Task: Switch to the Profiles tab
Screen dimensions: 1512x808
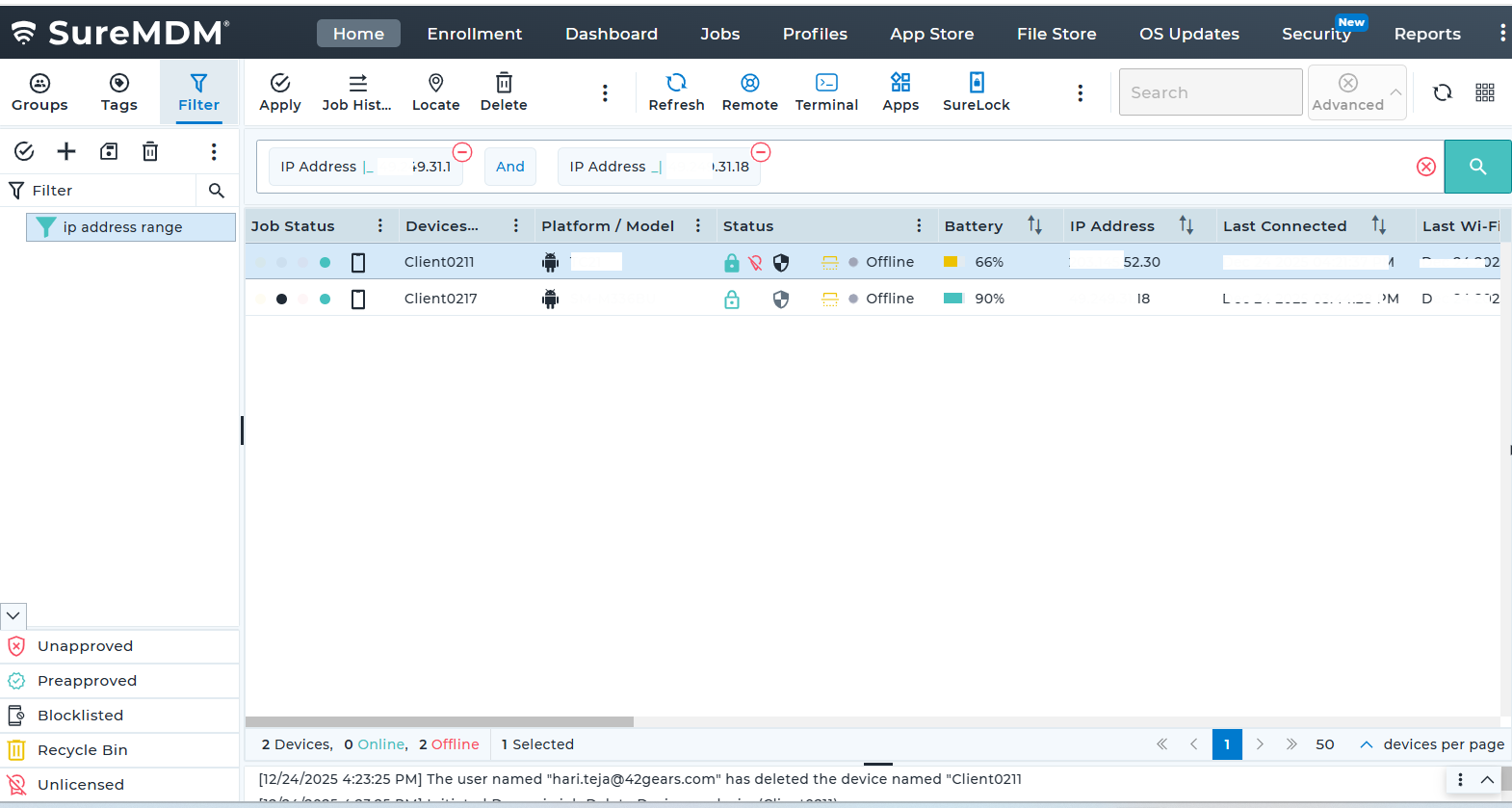Action: 814,34
